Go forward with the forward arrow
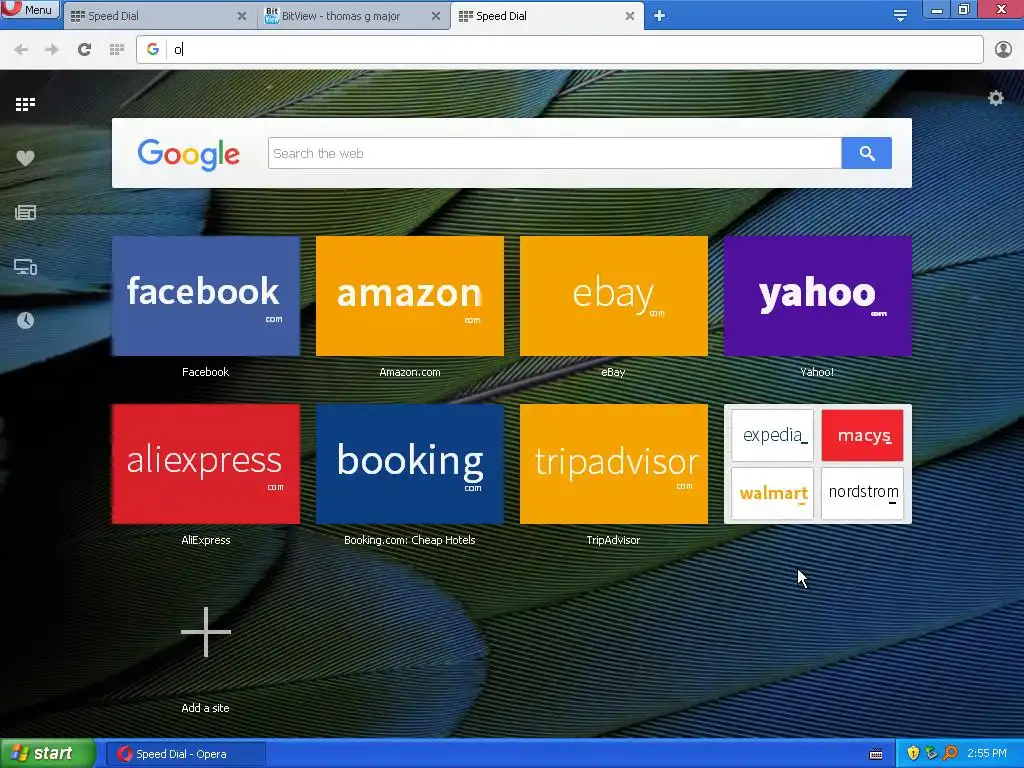 52,50
